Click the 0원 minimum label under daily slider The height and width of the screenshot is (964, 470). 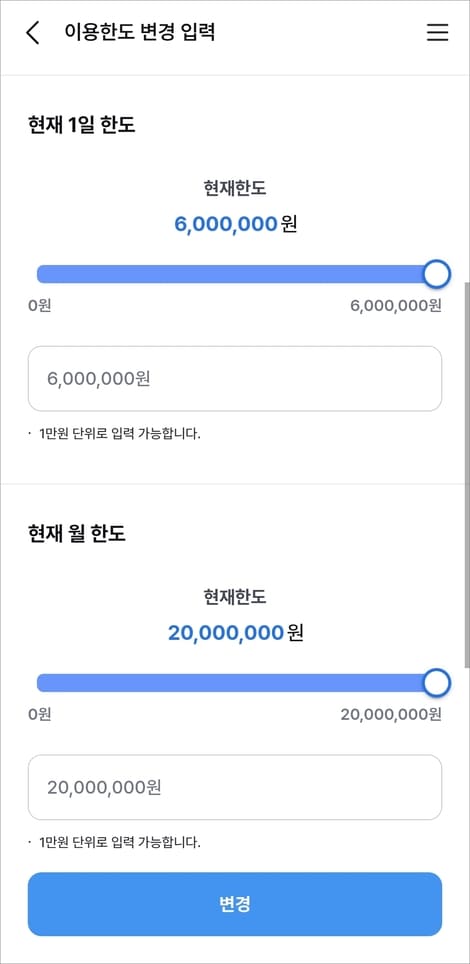point(39,306)
